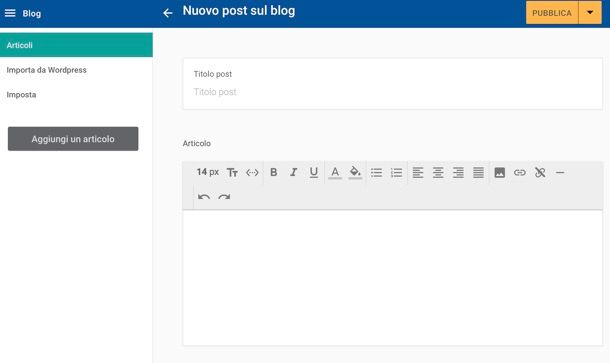Viewport: 610px width, 363px height.
Task: Insert a bulleted list
Action: pyautogui.click(x=376, y=172)
